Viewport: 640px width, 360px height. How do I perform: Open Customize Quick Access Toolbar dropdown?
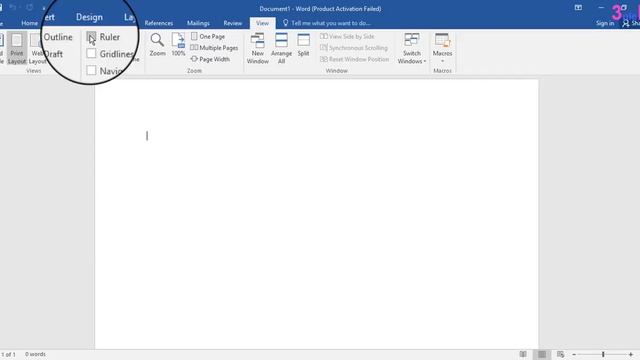[44, 8]
